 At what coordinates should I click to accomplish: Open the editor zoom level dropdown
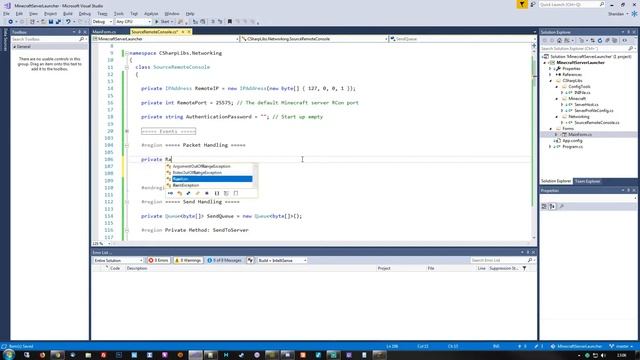pos(102,243)
